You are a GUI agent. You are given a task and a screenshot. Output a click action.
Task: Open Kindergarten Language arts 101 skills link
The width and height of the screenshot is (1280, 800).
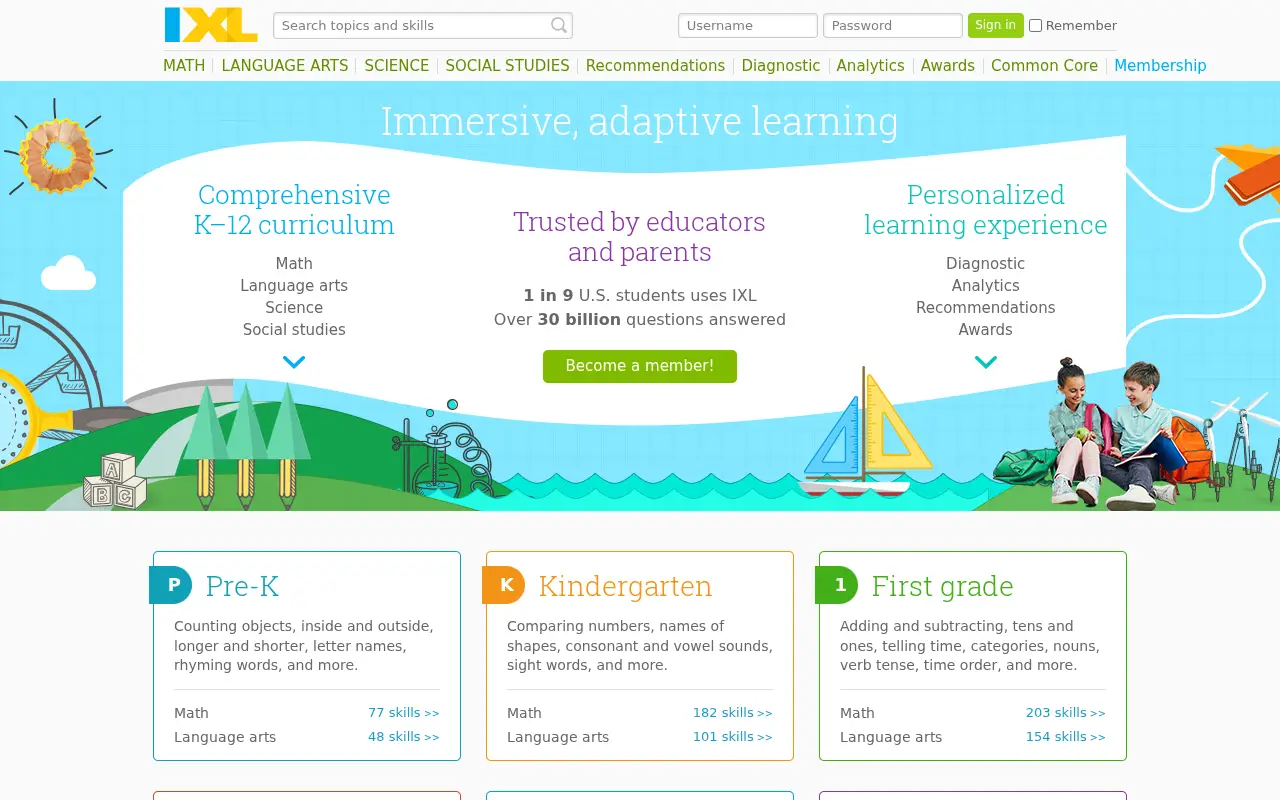733,737
